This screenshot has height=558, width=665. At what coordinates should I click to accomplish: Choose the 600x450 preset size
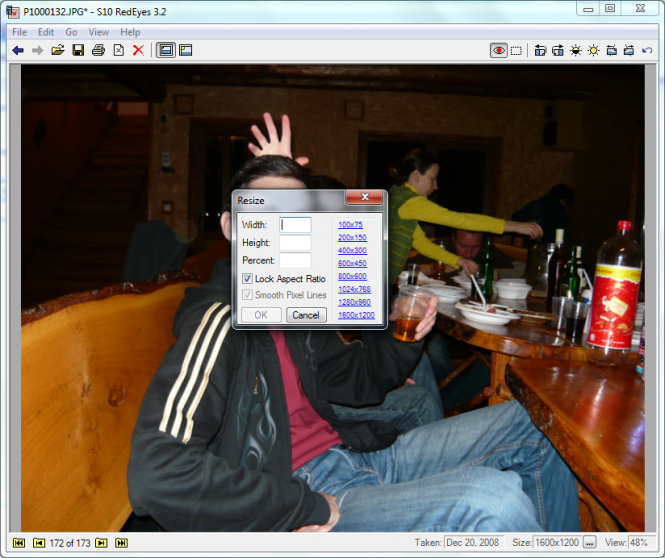352,263
